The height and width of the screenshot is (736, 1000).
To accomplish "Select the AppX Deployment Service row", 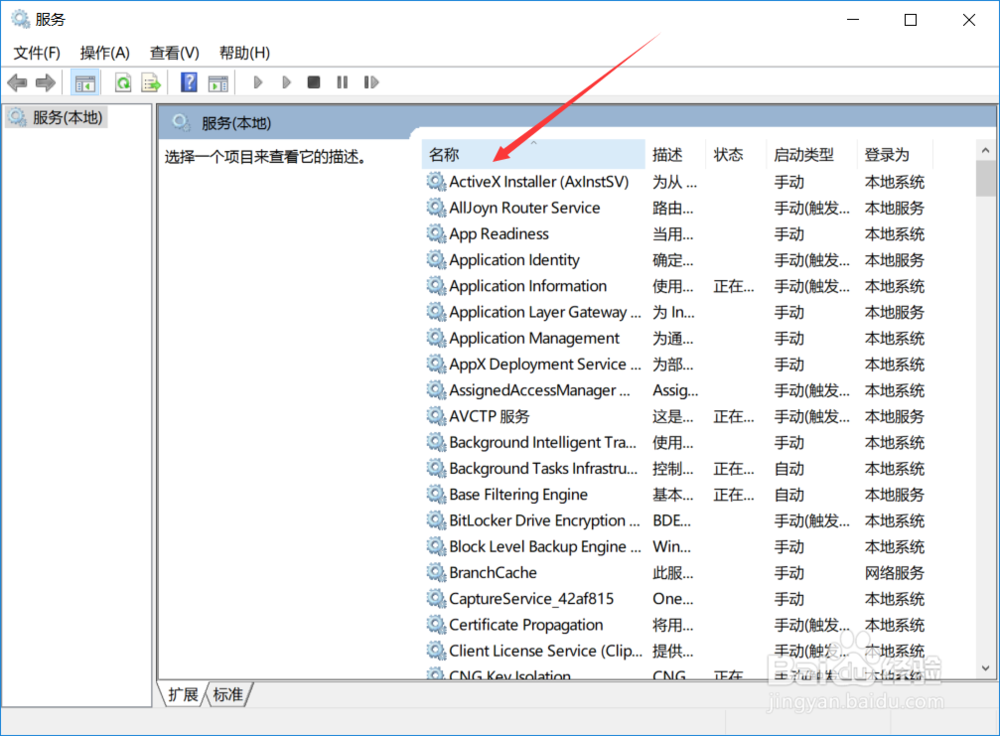I will click(x=675, y=364).
